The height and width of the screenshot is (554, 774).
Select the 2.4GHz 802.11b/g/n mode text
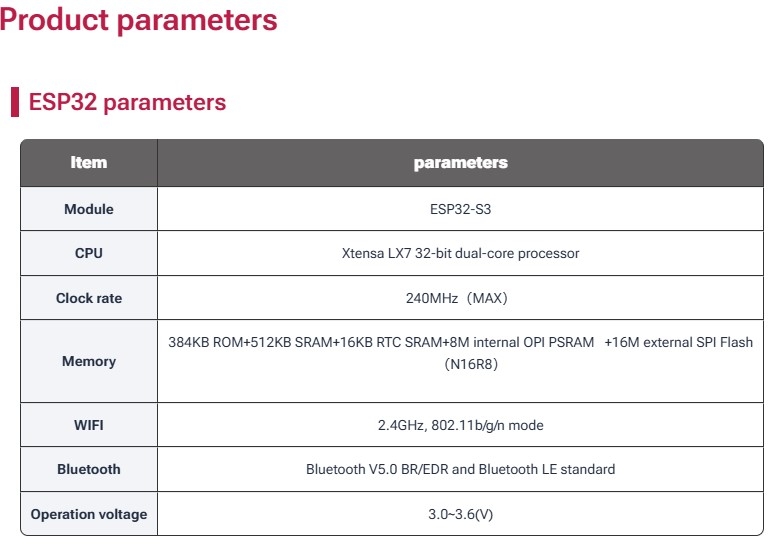click(460, 425)
